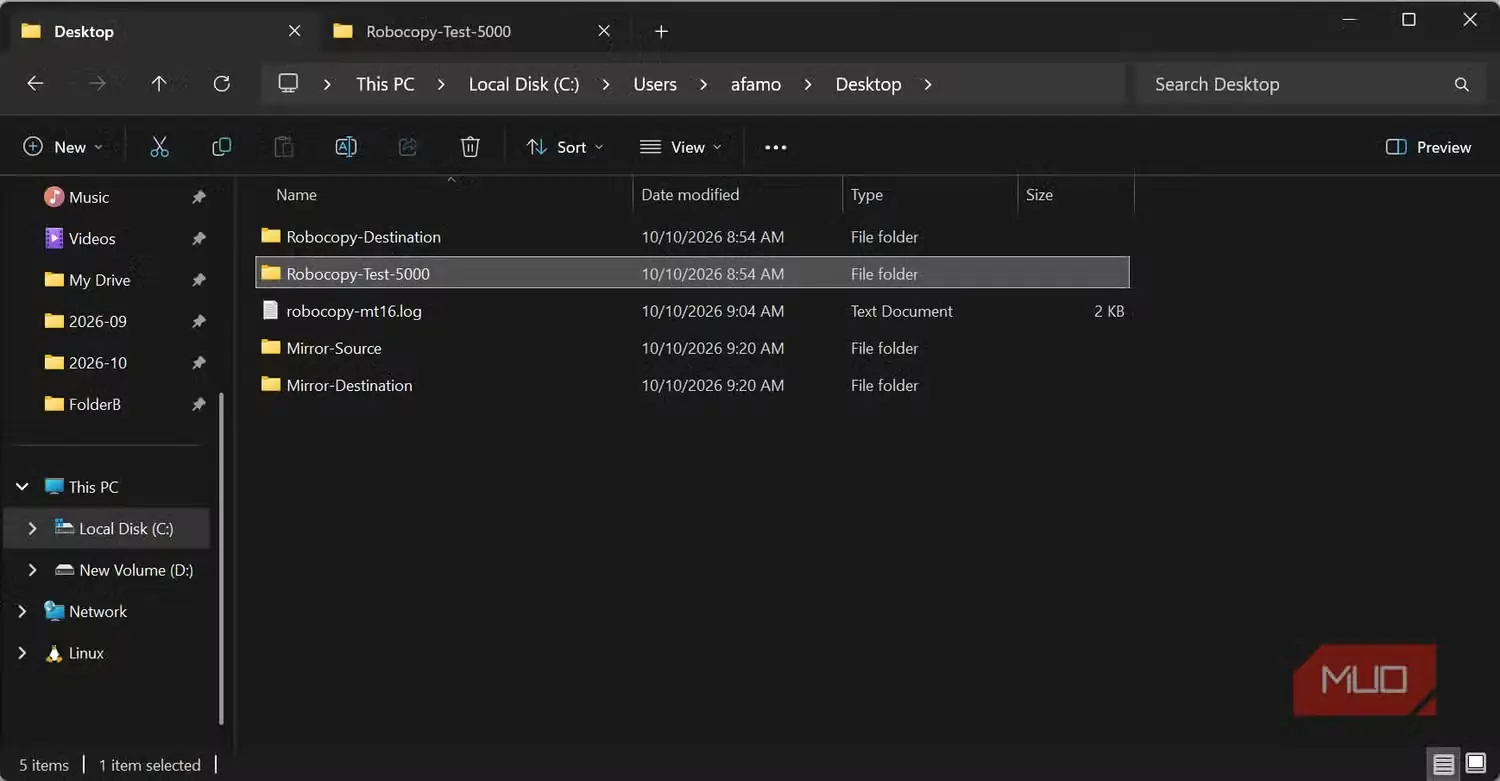Collapse the This PC tree node
This screenshot has height=781, width=1500.
point(22,487)
